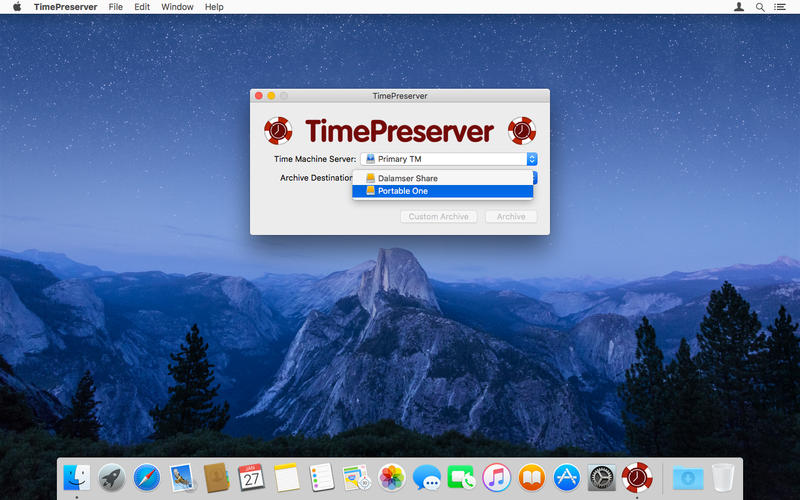Open Messages from the dock
800x500 pixels.
pyautogui.click(x=427, y=477)
